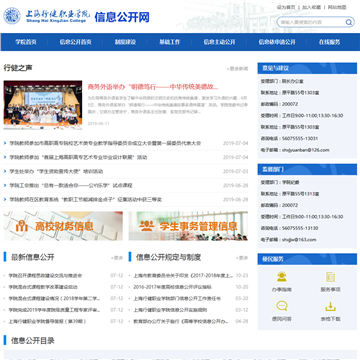The image size is (360, 360).
Task: Go to 学院首页 in navigation bar
Action: click(x=26, y=42)
